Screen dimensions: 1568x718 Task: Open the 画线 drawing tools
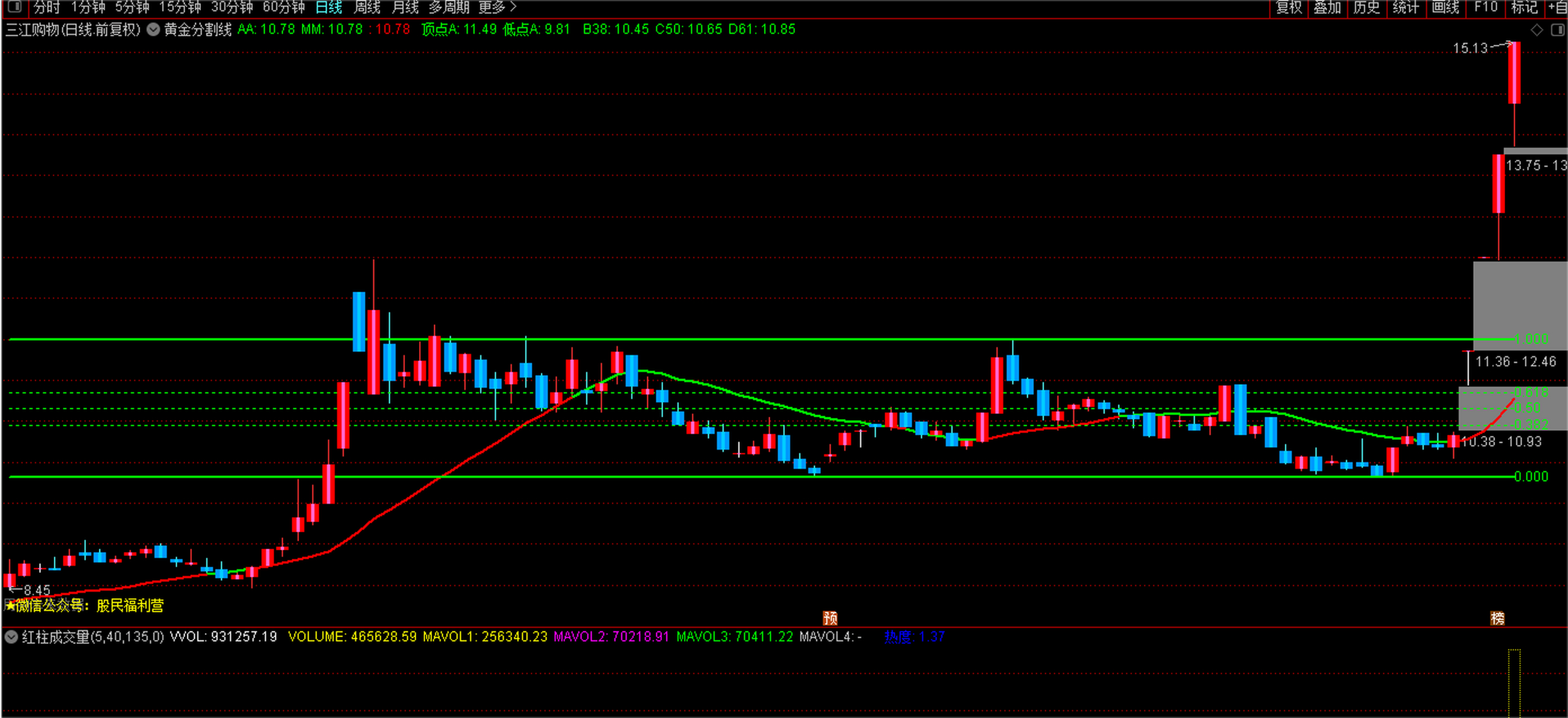[1446, 7]
